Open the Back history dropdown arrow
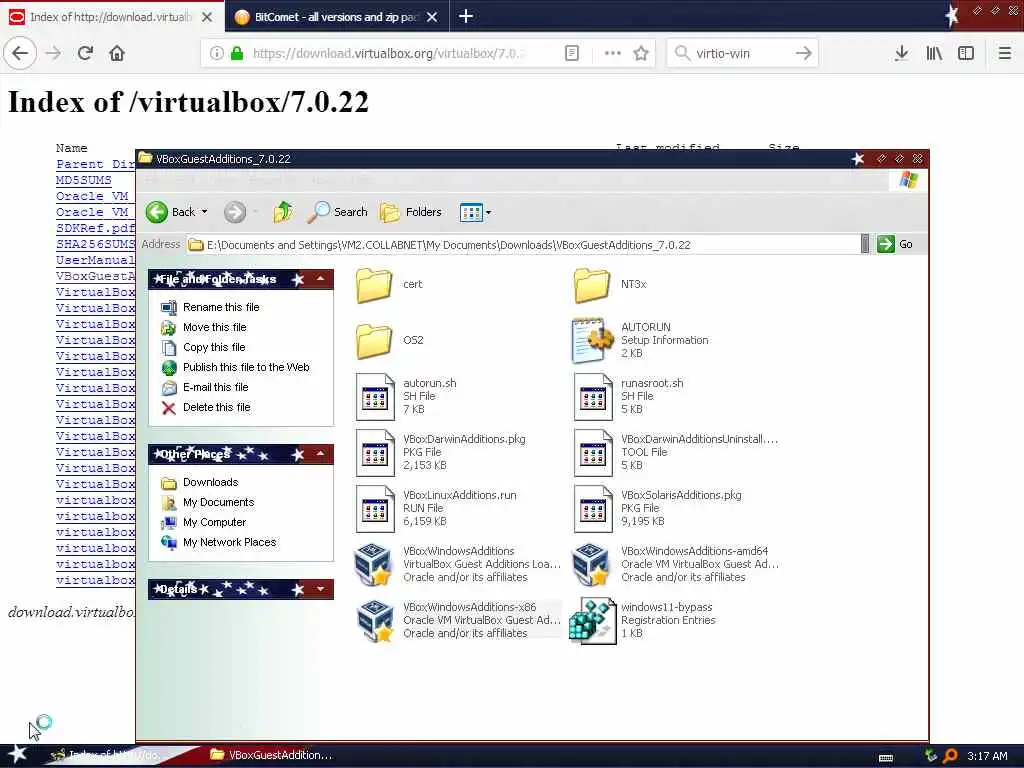The image size is (1024, 768). (x=204, y=212)
